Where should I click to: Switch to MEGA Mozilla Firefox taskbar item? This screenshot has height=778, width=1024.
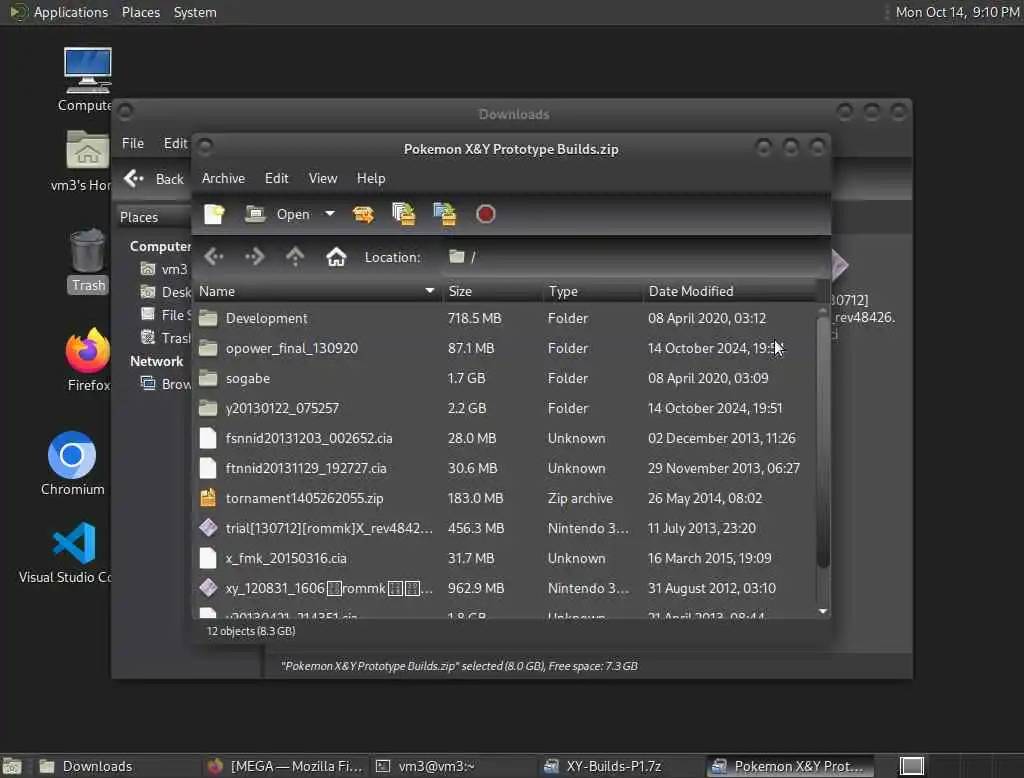coord(285,766)
